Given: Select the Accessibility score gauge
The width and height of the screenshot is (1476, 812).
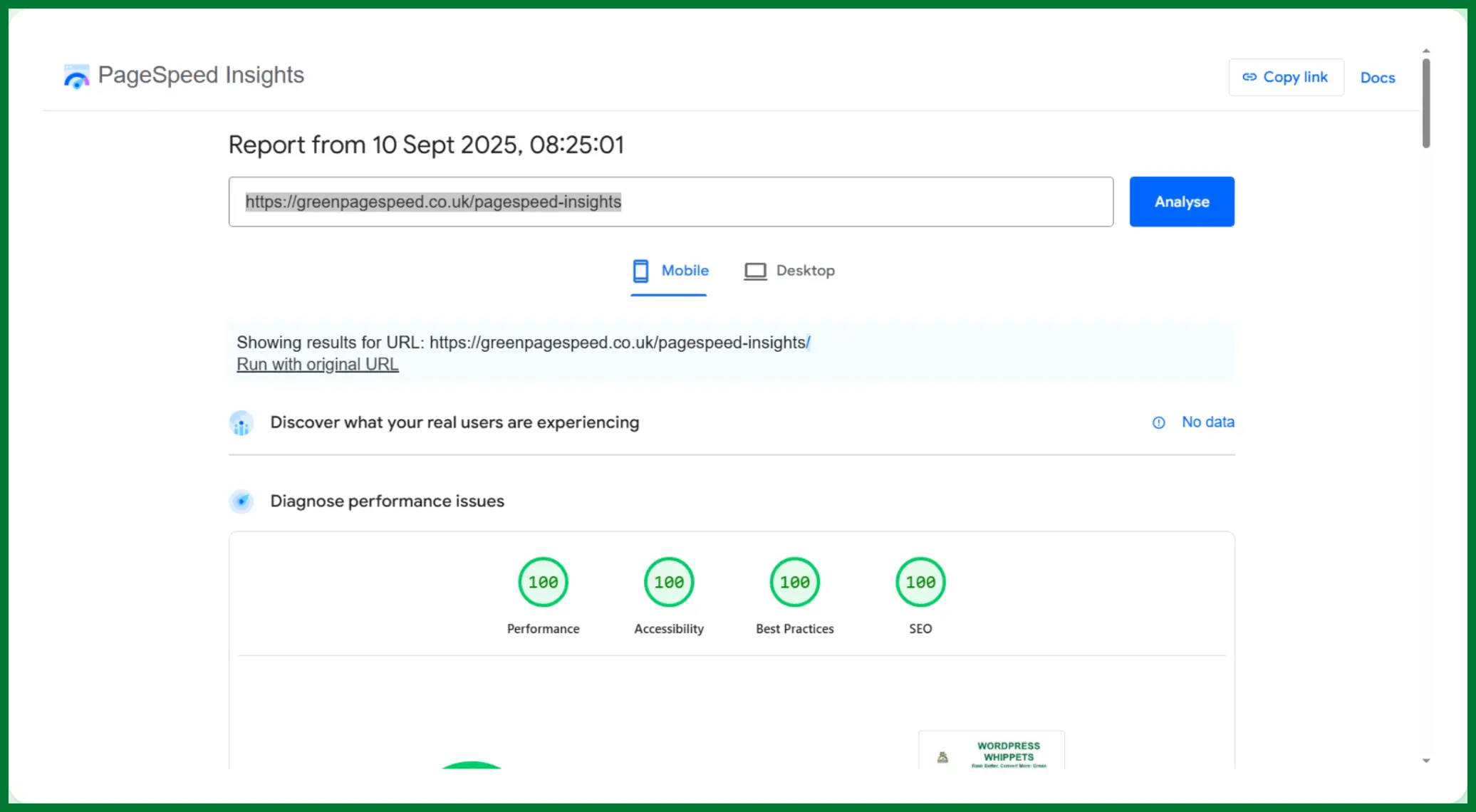Looking at the screenshot, I should (669, 583).
